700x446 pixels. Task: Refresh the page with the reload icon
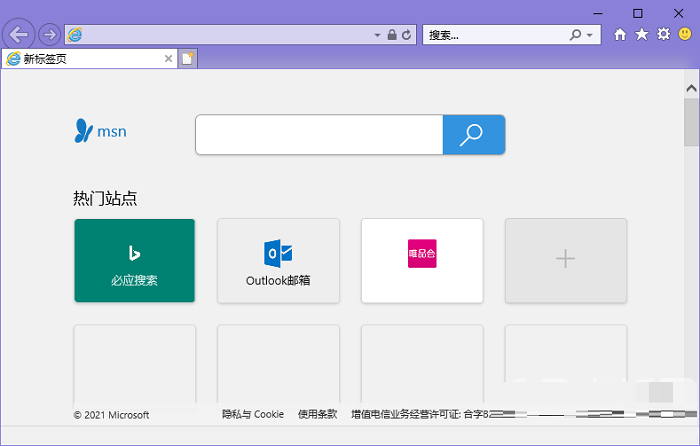[x=406, y=34]
